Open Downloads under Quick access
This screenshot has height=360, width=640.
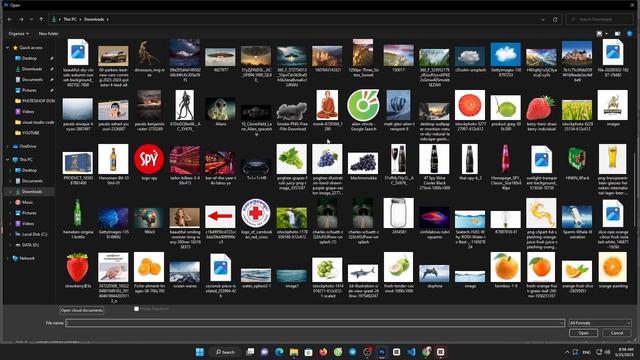coord(32,69)
